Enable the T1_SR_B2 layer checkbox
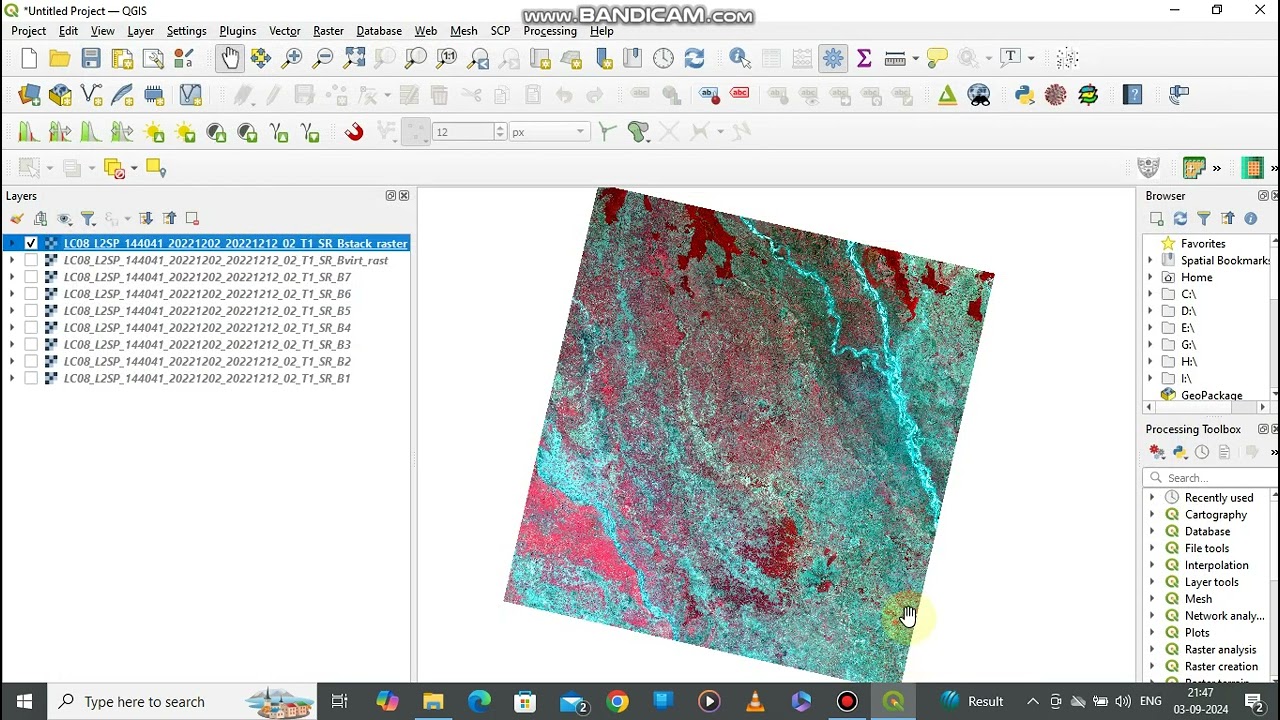Viewport: 1280px width, 720px height. [31, 361]
